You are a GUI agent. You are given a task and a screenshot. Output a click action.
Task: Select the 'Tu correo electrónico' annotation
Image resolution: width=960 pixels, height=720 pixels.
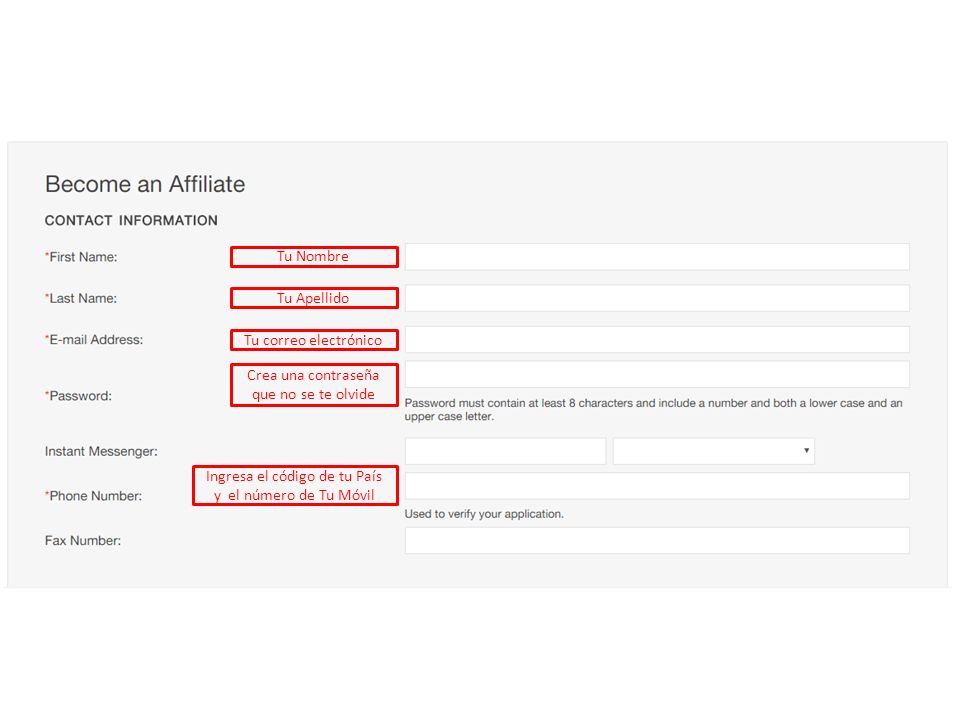[x=314, y=340]
